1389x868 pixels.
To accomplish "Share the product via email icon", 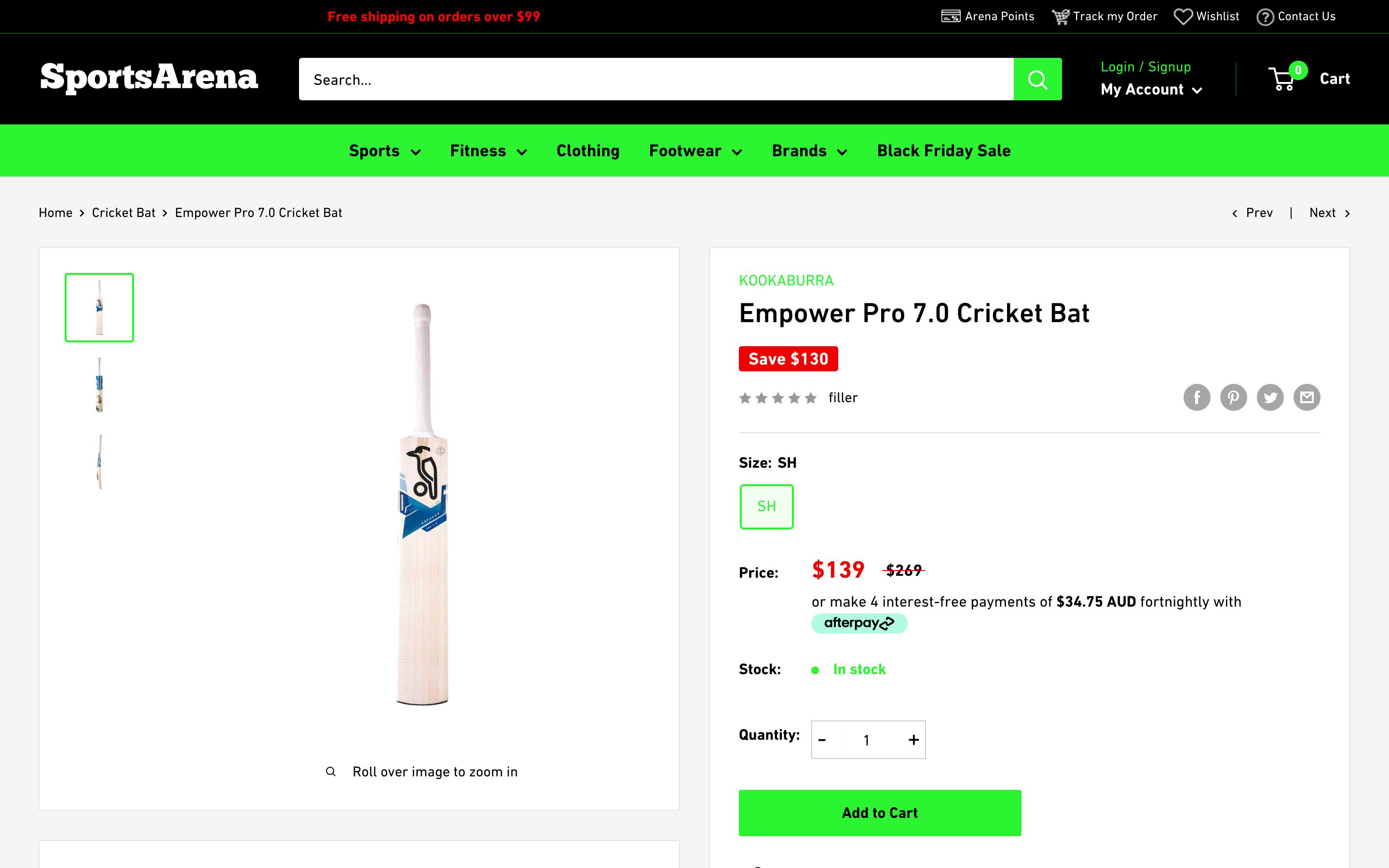I will [1307, 397].
